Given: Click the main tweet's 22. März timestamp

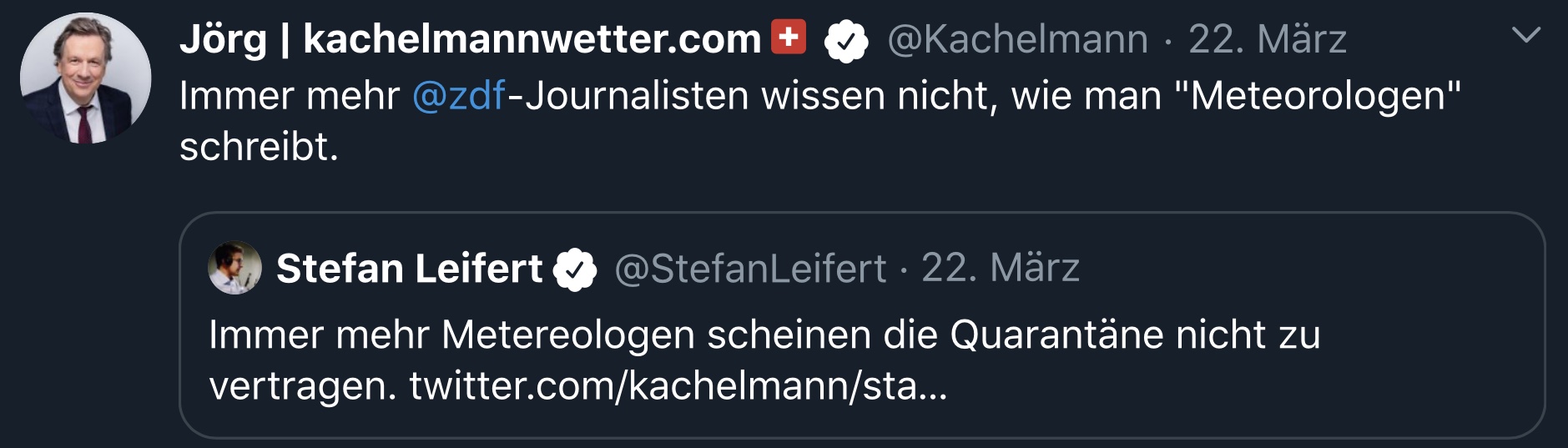Looking at the screenshot, I should [x=1267, y=39].
